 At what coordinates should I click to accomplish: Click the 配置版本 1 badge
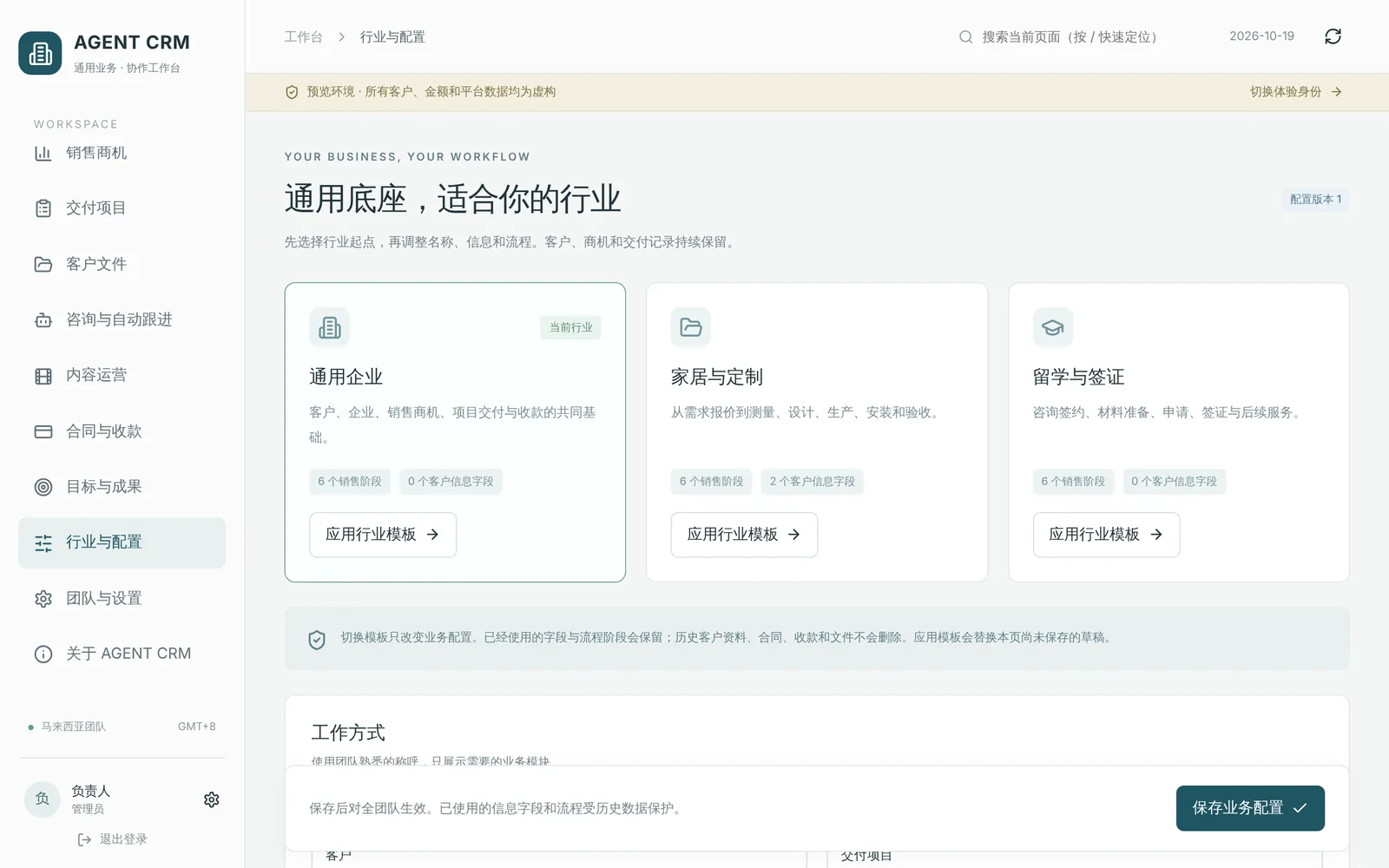pyautogui.click(x=1315, y=200)
